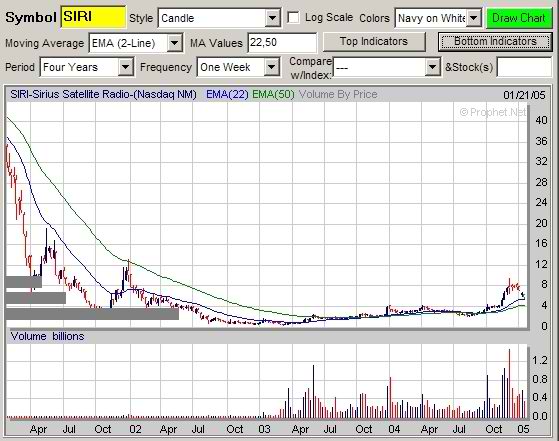This screenshot has height=441, width=559.
Task: Open the Colors dropdown showing Navy on White
Action: [438, 18]
